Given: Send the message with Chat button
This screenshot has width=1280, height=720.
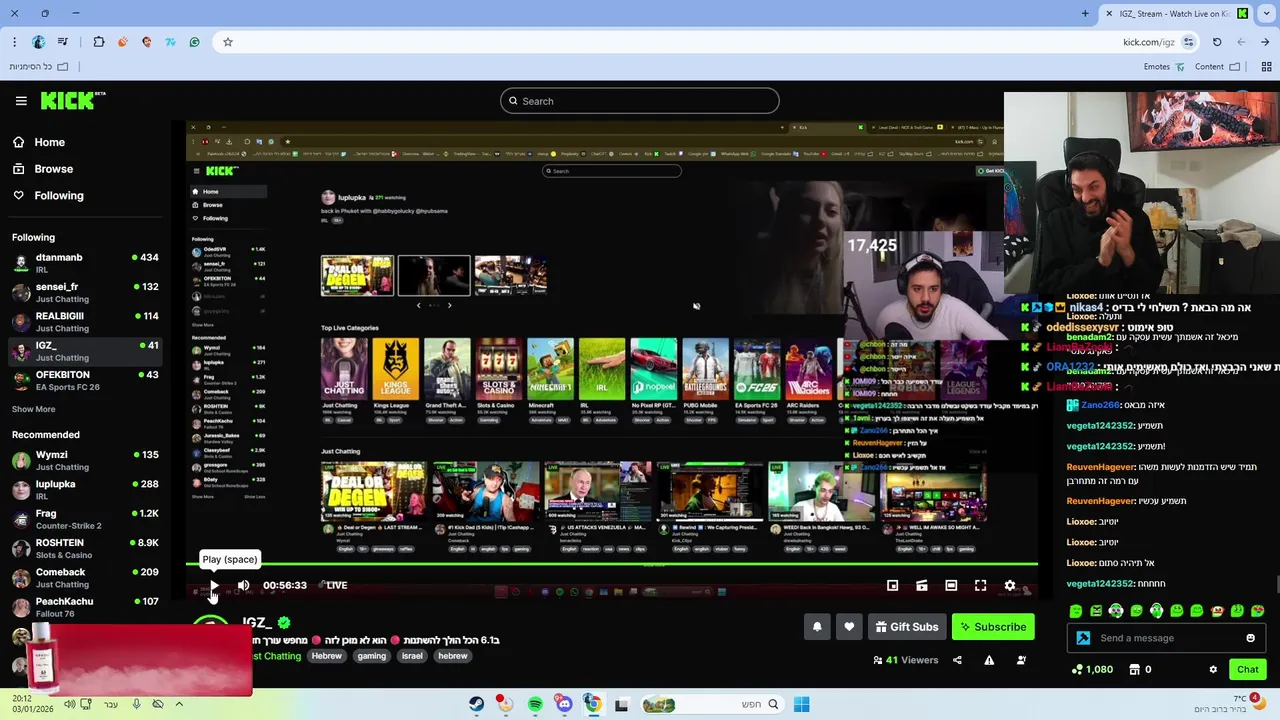Looking at the screenshot, I should [1247, 669].
